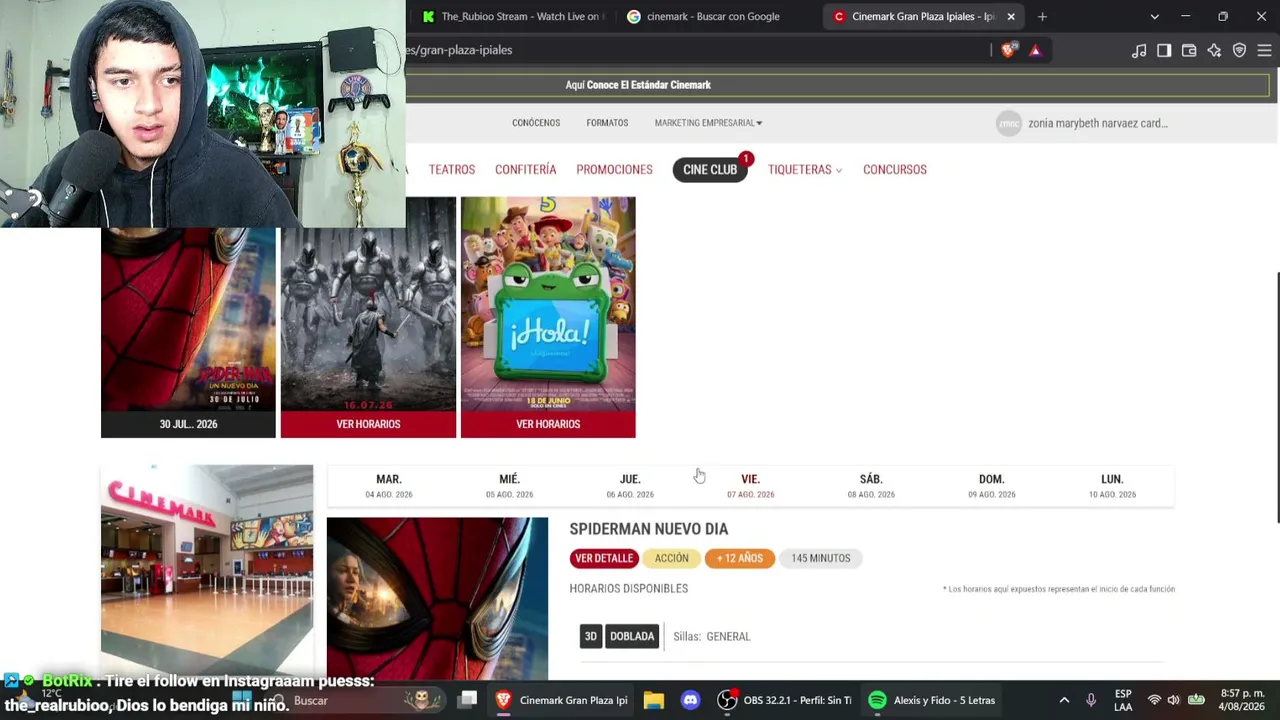Open Aquí Conoce El Estándar Cinemark banner
Viewport: 1280px width, 720px height.
pos(638,85)
